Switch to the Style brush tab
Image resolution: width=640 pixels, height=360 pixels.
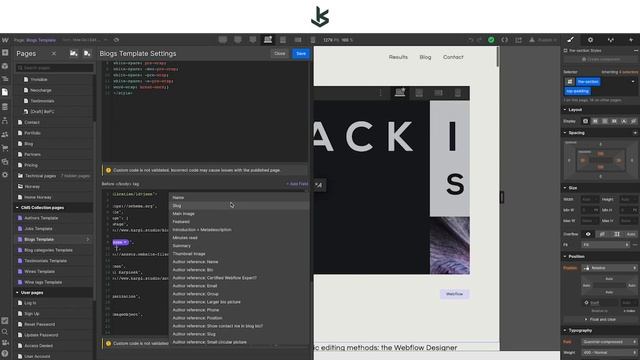571,40
